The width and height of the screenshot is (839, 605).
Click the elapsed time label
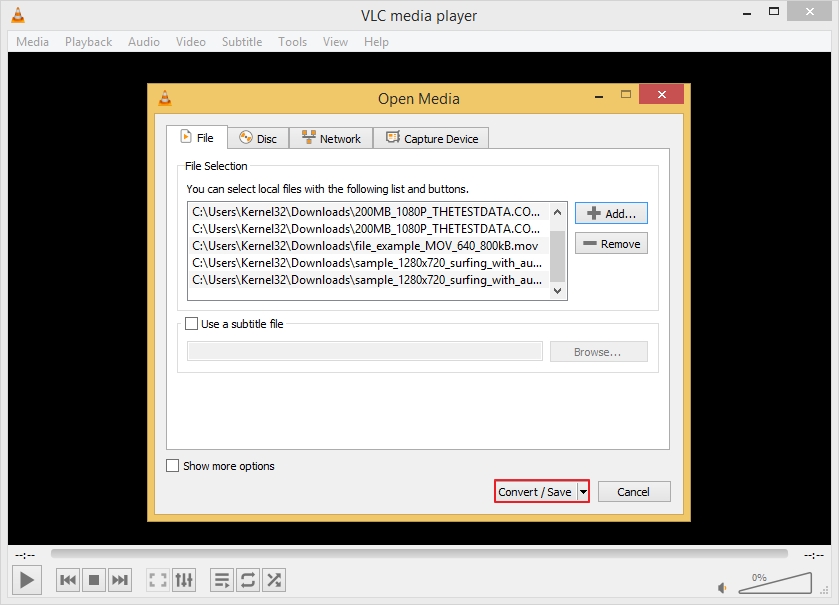click(25, 555)
